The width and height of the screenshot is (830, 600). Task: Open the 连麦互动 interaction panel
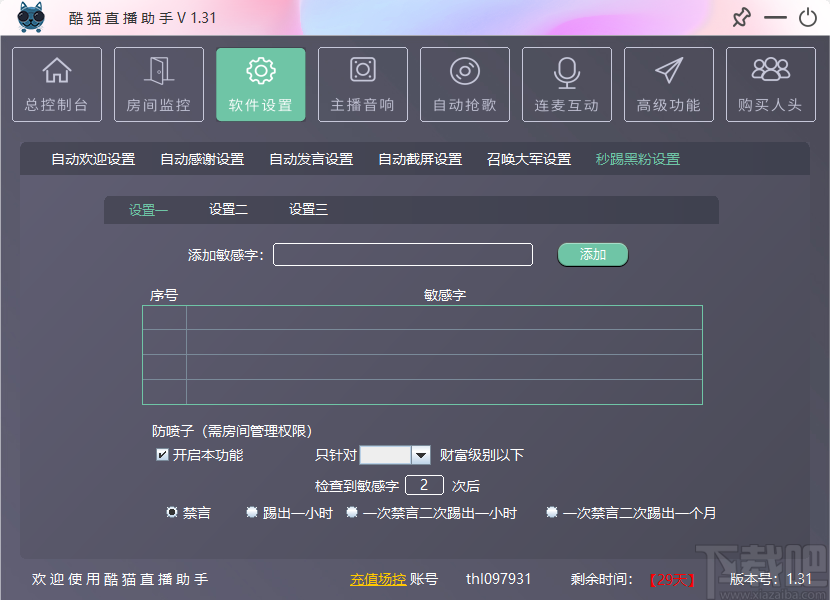(566, 84)
